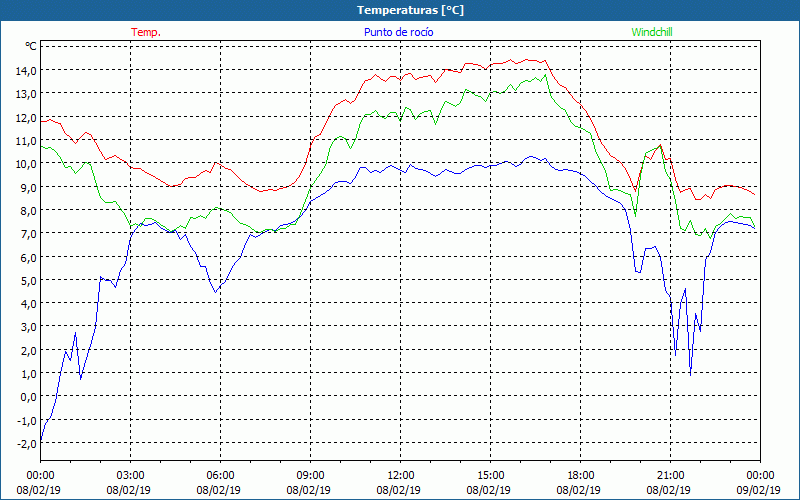Click the 08/02/19 date under 12:00
This screenshot has height=500, width=800.
398,490
